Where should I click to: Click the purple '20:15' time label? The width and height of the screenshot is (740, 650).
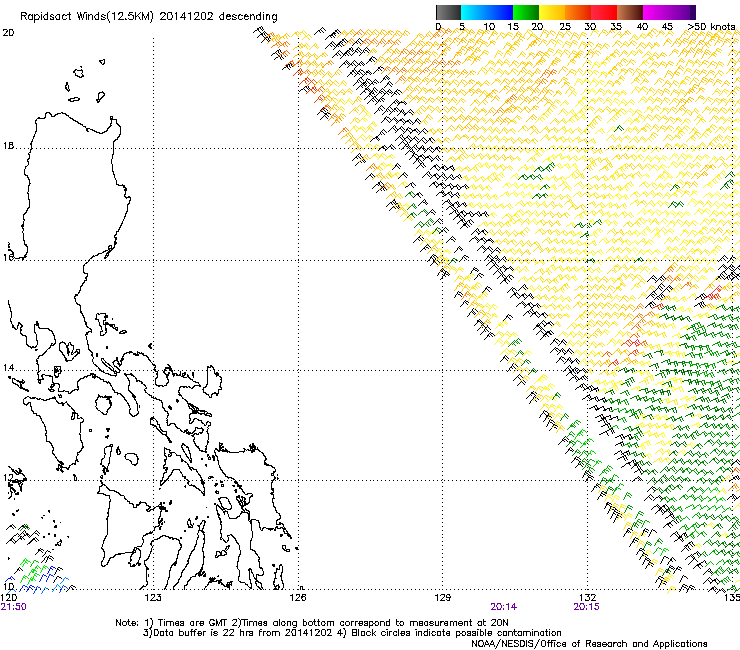pyautogui.click(x=587, y=607)
